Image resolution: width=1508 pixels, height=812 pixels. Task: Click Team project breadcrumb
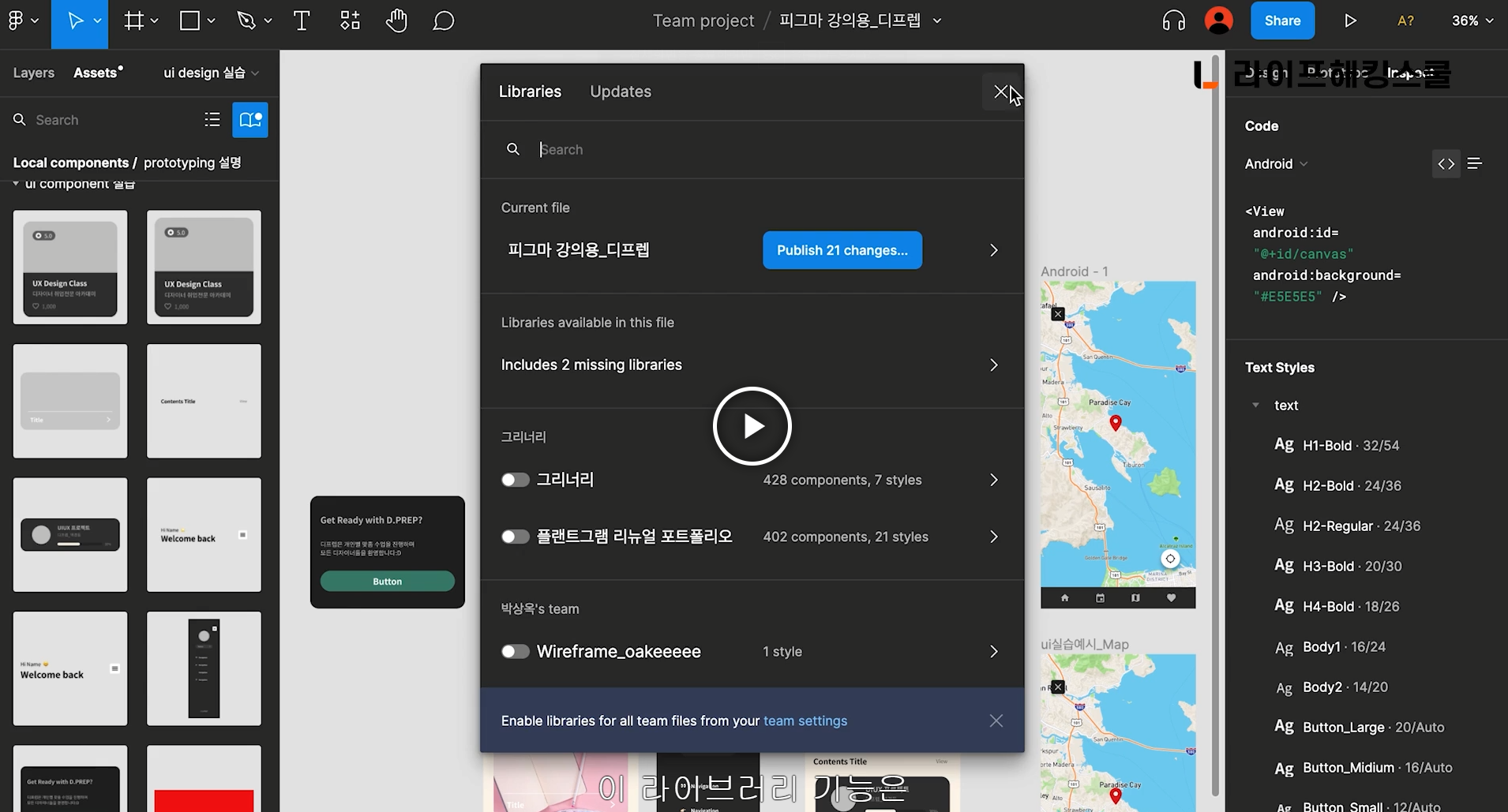[x=703, y=21]
